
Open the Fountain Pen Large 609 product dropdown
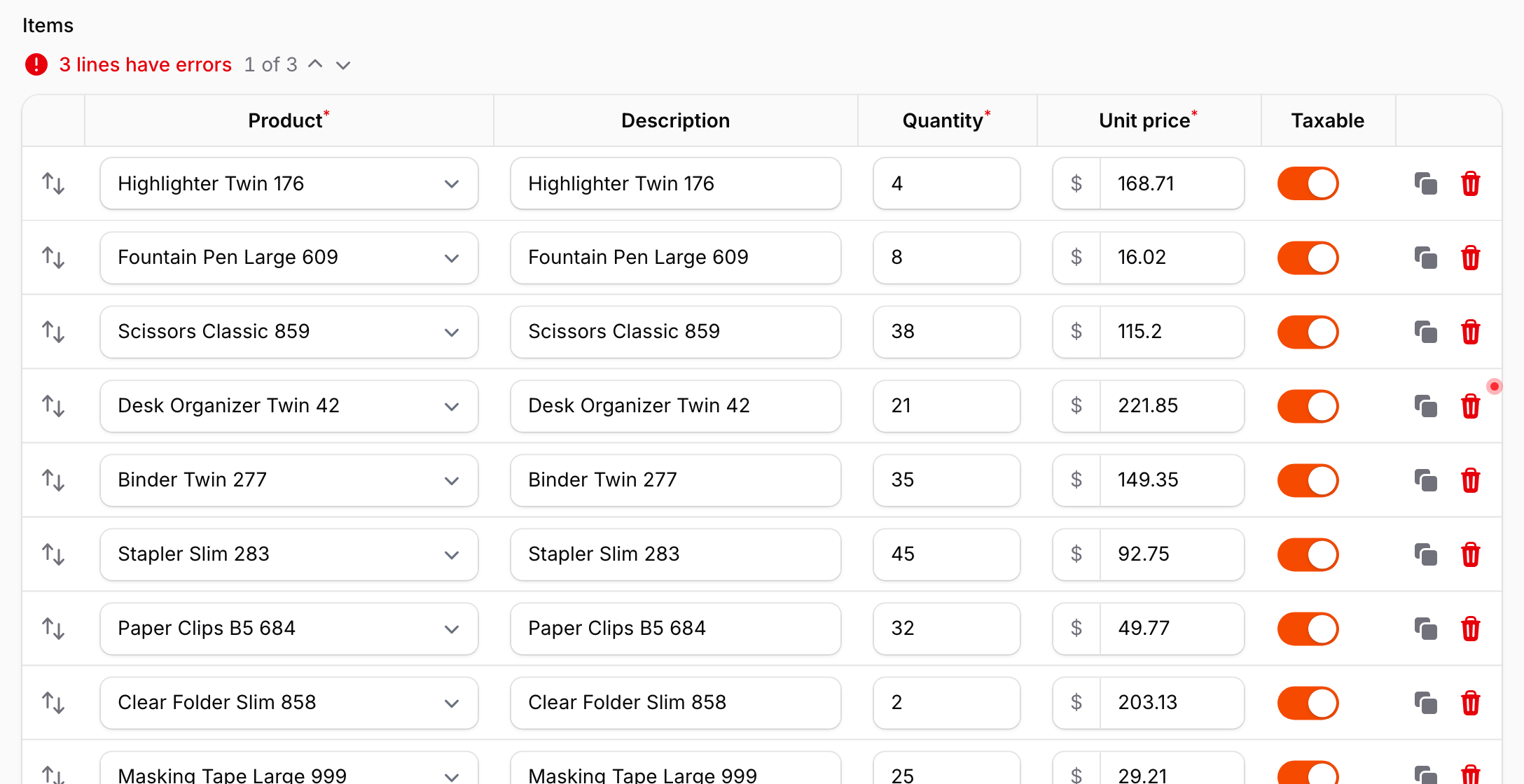(x=289, y=258)
